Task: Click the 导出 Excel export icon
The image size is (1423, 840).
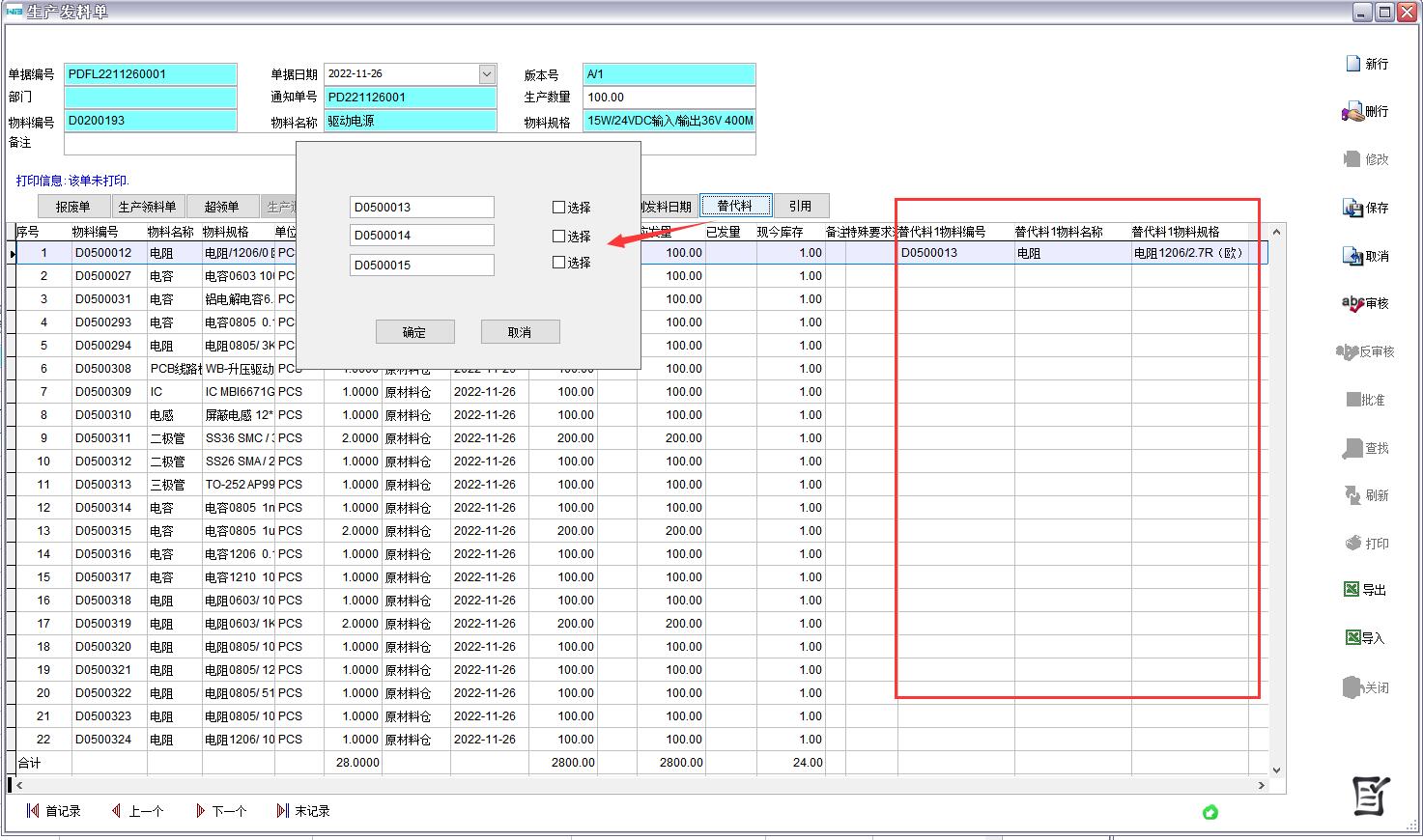Action: coord(1352,589)
